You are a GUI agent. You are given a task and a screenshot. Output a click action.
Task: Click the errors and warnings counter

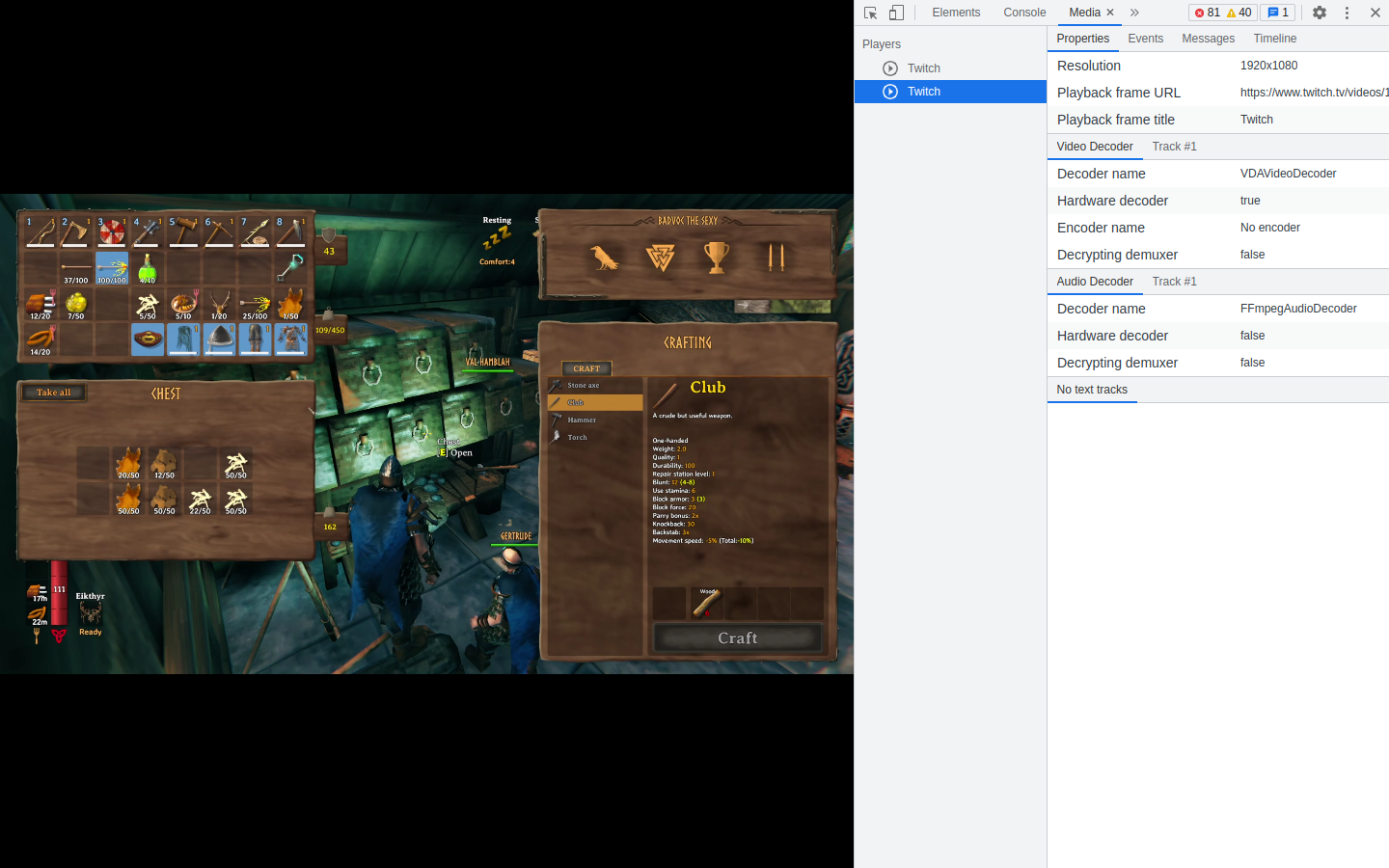(x=1222, y=13)
